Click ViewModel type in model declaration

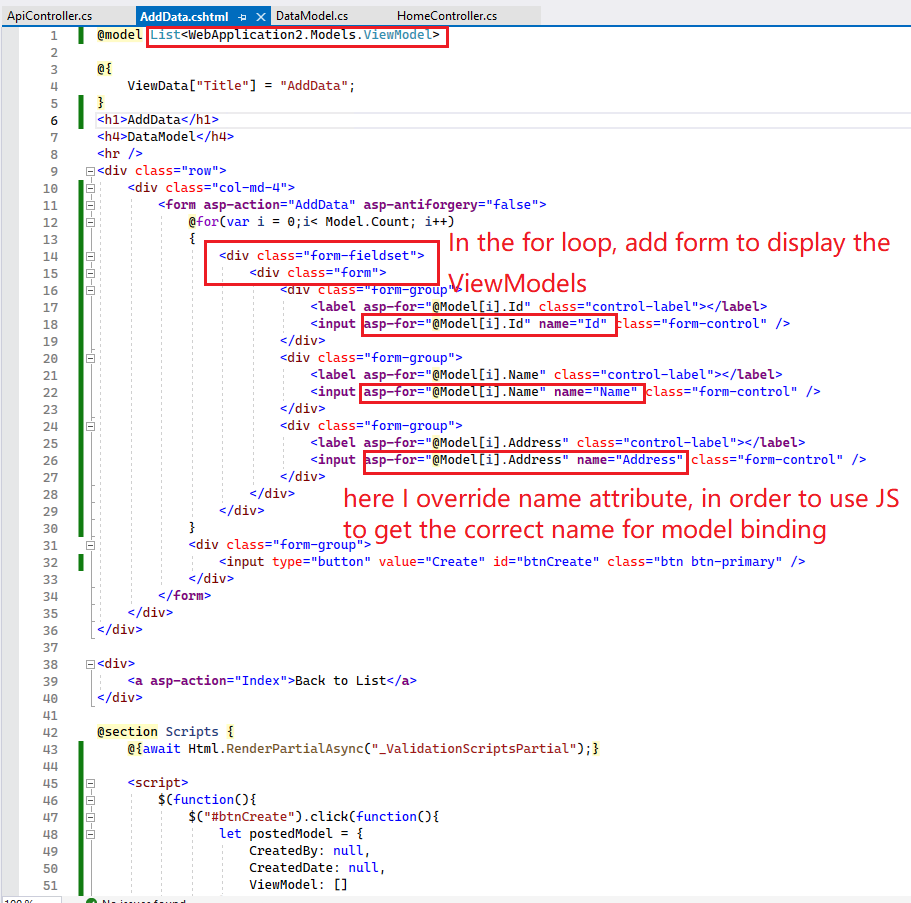click(397, 35)
